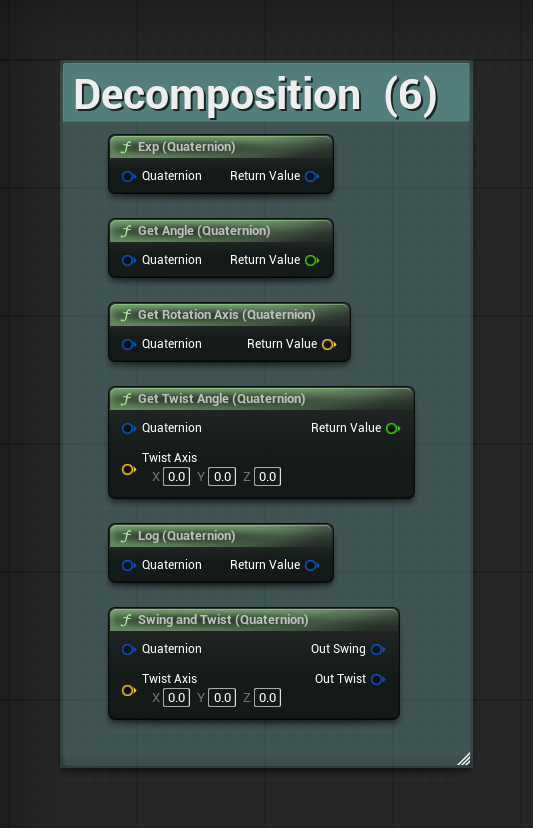The height and width of the screenshot is (828, 533).
Task: Click 'Return Value' label on Exp node
Action: (x=265, y=176)
